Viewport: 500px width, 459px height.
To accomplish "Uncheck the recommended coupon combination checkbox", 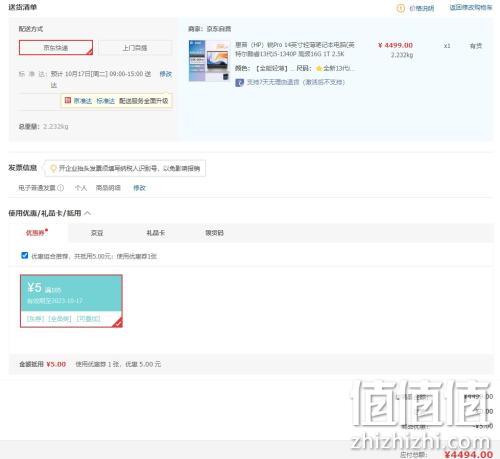I will pos(25,255).
